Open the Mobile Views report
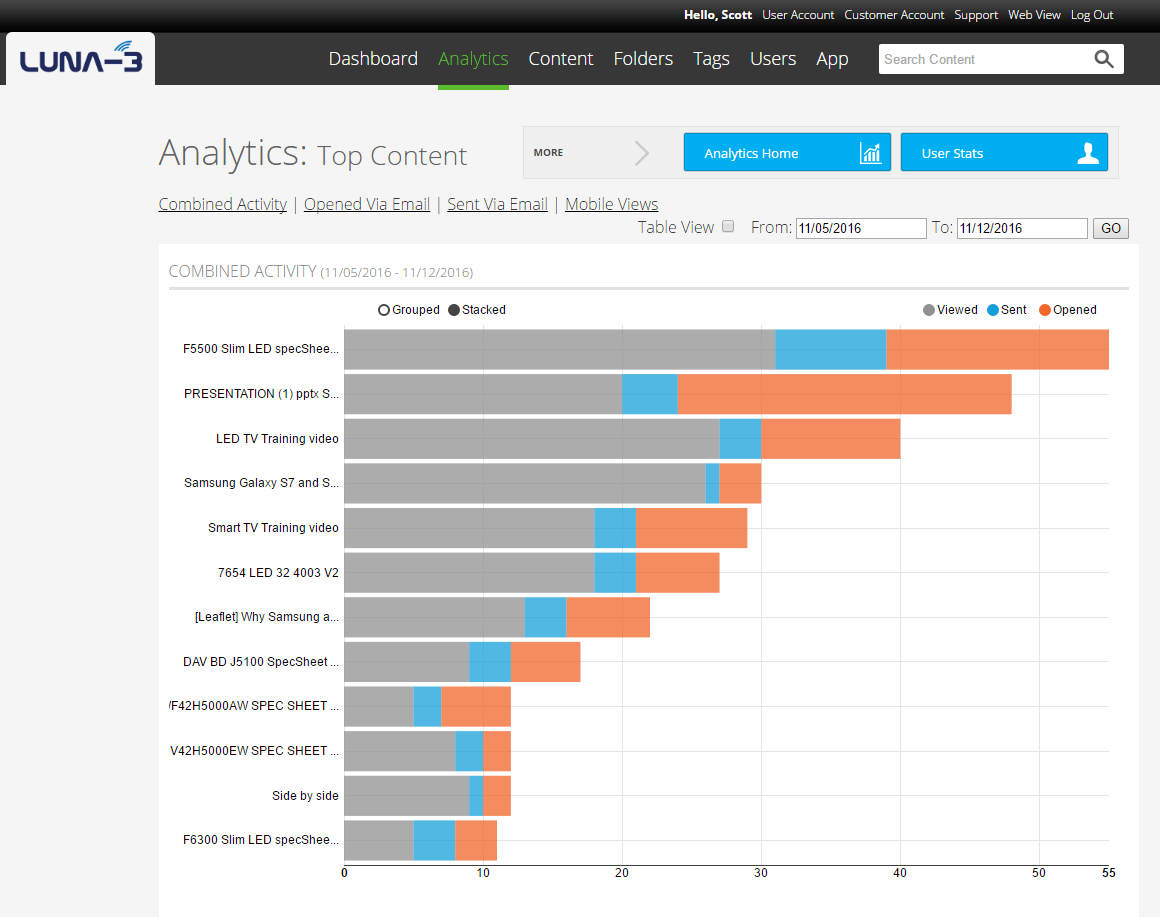Image resolution: width=1160 pixels, height=917 pixels. 611,204
